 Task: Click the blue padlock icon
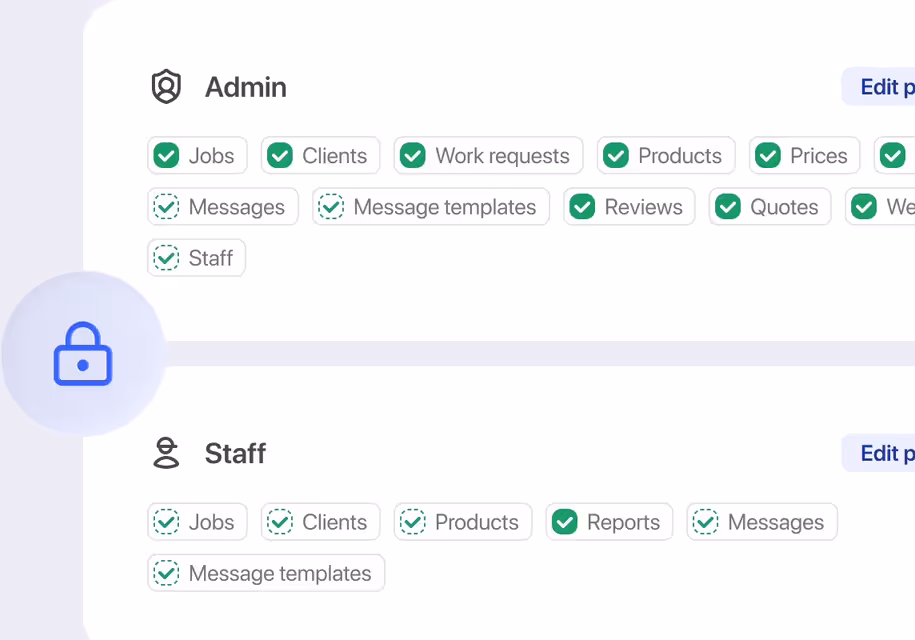point(83,354)
